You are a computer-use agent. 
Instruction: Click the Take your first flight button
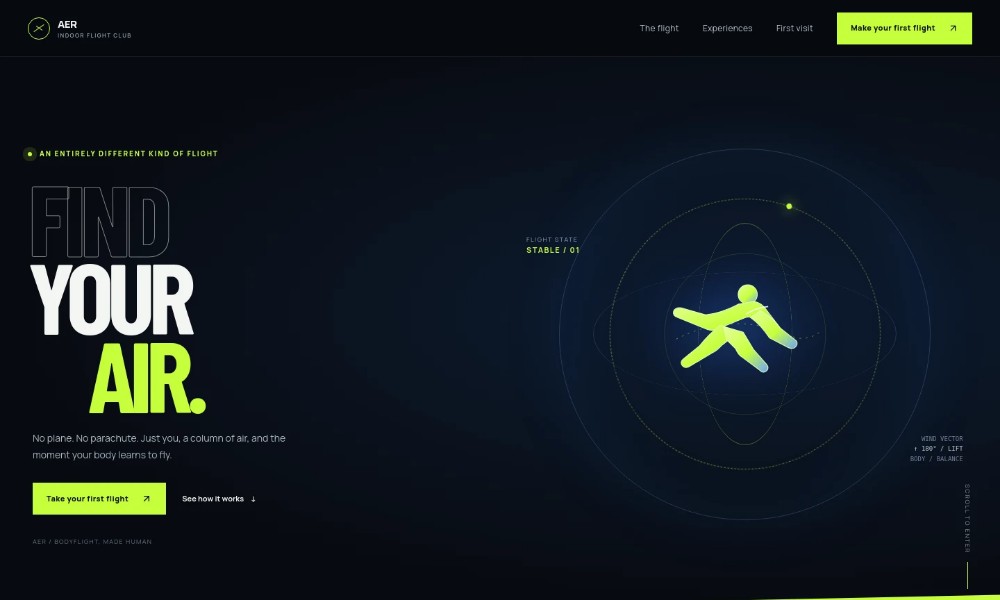click(x=99, y=499)
